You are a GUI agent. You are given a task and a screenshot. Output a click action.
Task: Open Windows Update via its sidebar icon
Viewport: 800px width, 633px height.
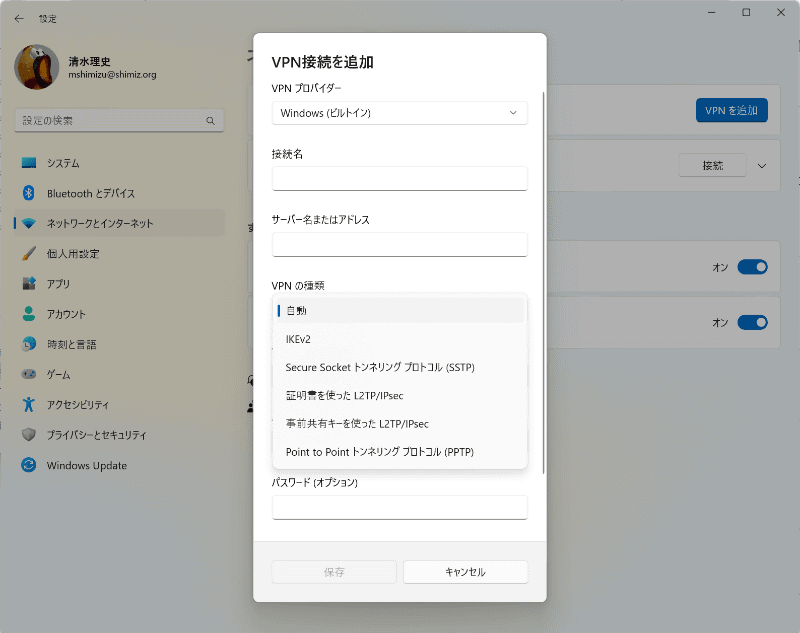[29, 465]
